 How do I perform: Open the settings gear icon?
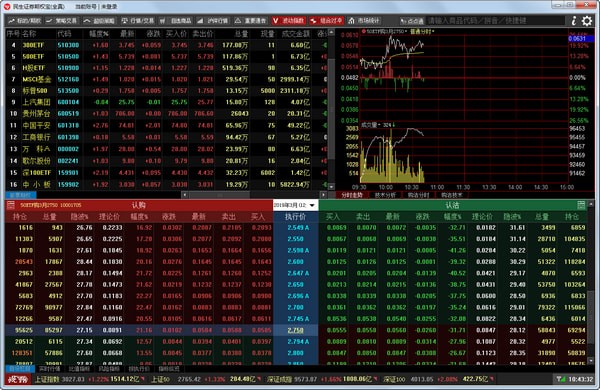tap(587, 21)
